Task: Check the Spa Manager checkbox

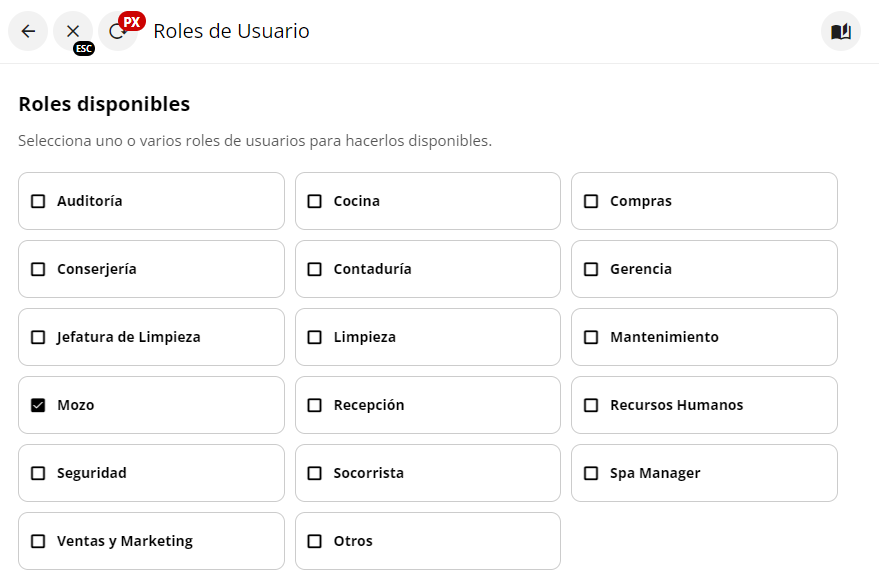Action: coord(591,473)
